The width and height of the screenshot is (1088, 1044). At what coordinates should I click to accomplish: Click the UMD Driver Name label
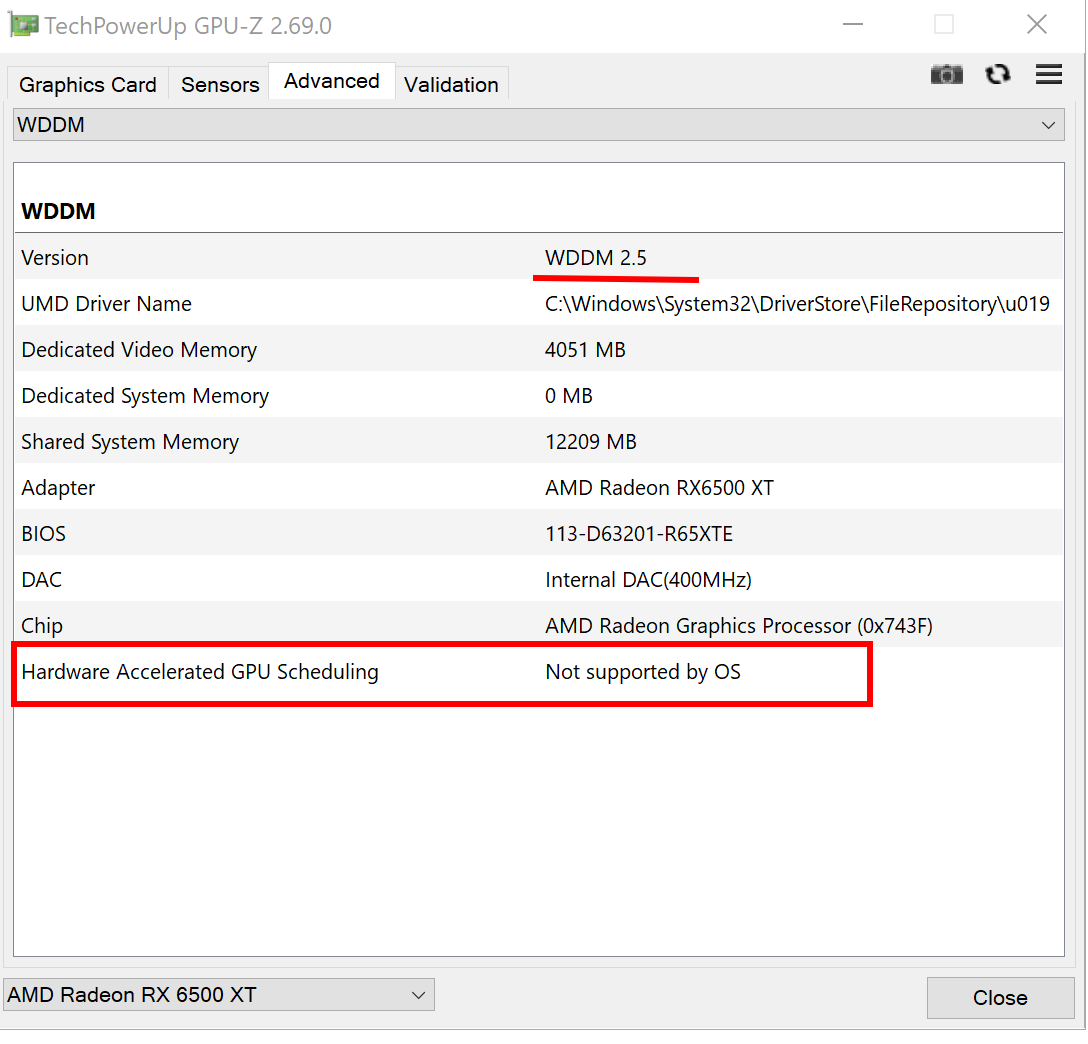106,304
